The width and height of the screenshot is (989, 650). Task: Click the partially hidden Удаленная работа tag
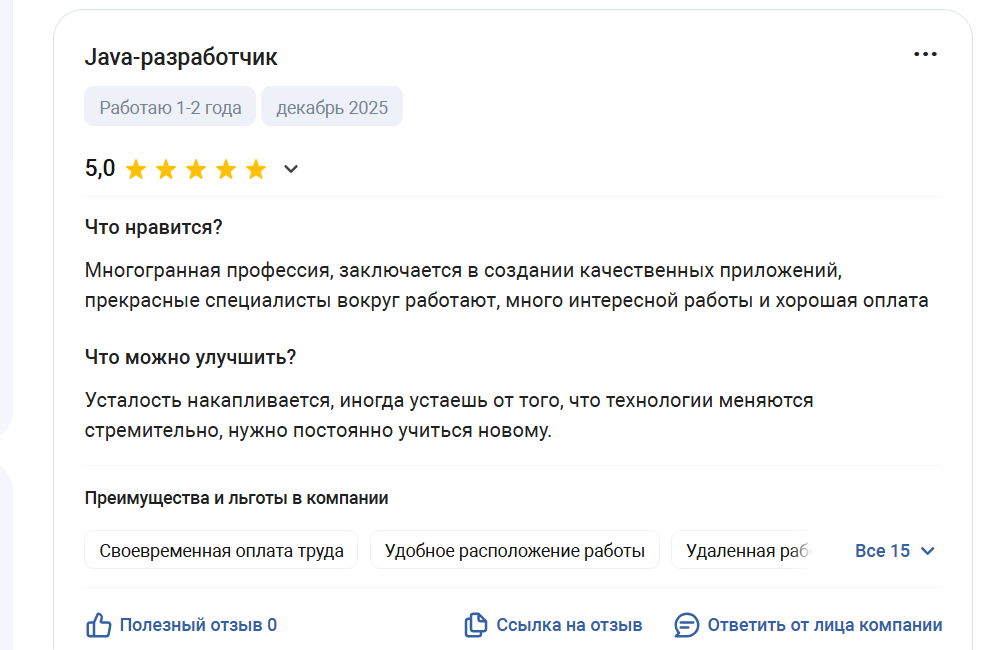click(x=741, y=550)
